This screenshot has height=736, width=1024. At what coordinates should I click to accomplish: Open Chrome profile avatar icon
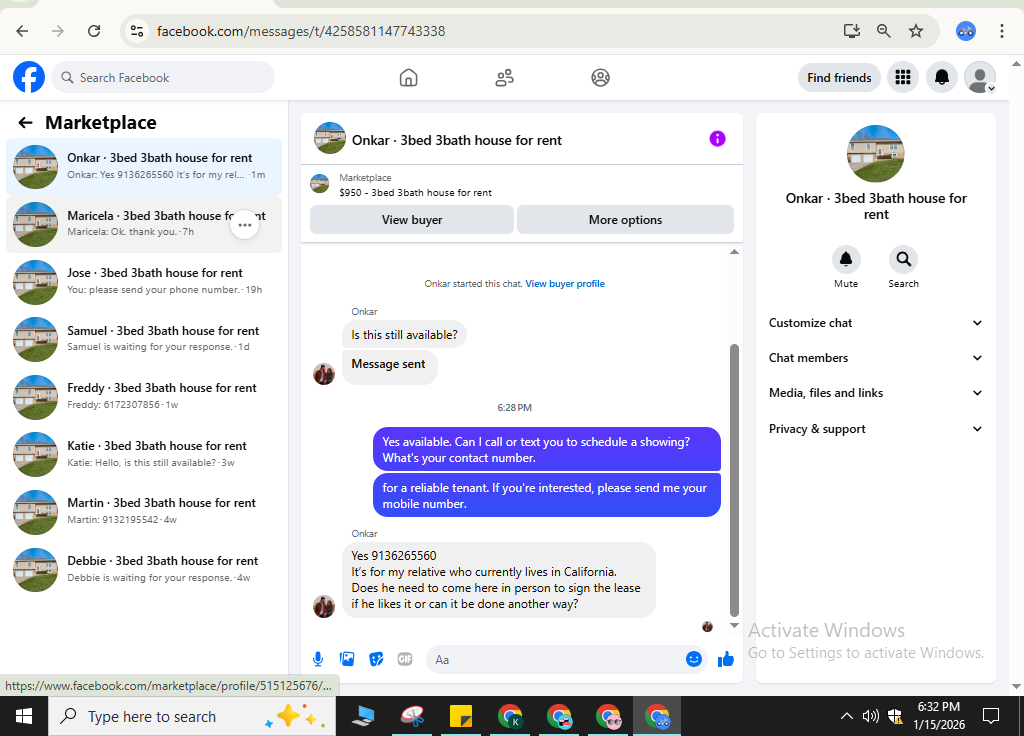[x=965, y=31]
